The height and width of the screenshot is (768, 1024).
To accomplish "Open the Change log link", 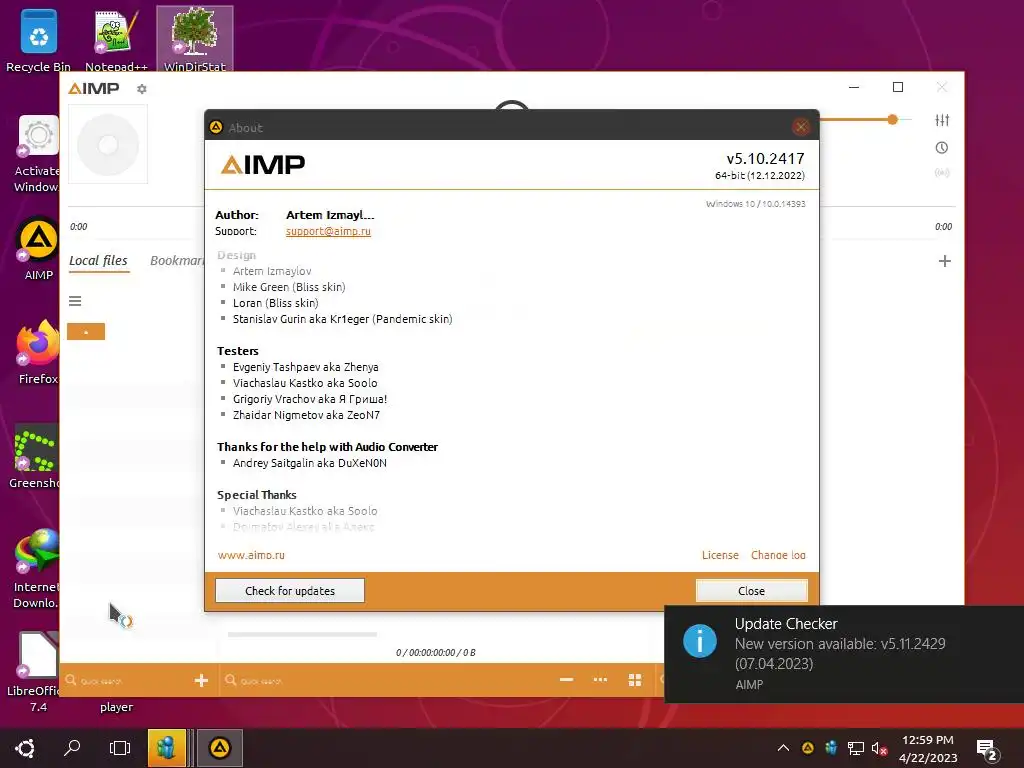I will pos(778,555).
